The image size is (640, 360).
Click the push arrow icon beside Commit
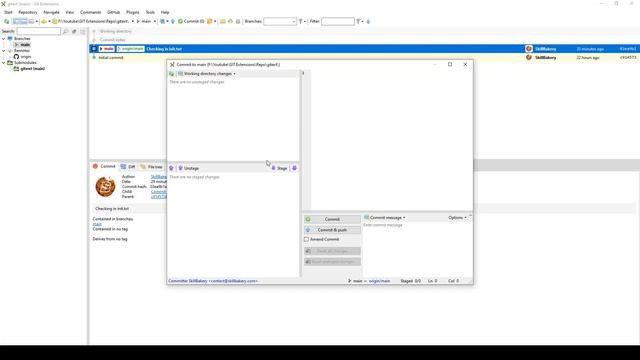pyautogui.click(x=173, y=21)
